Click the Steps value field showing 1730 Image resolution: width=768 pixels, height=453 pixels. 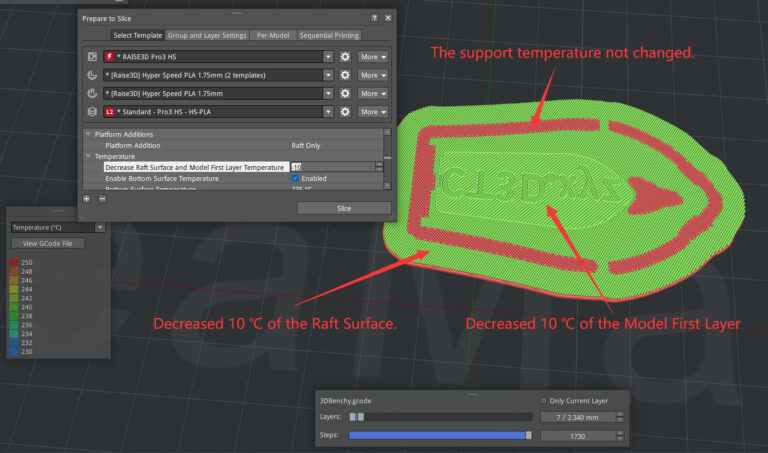pyautogui.click(x=577, y=436)
